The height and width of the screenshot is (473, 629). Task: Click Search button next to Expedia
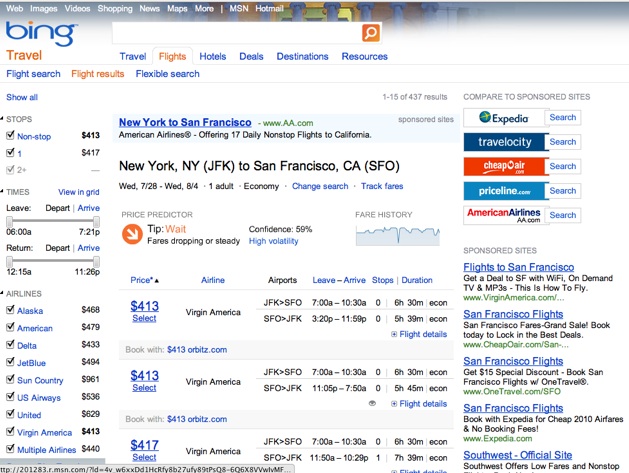coord(562,118)
